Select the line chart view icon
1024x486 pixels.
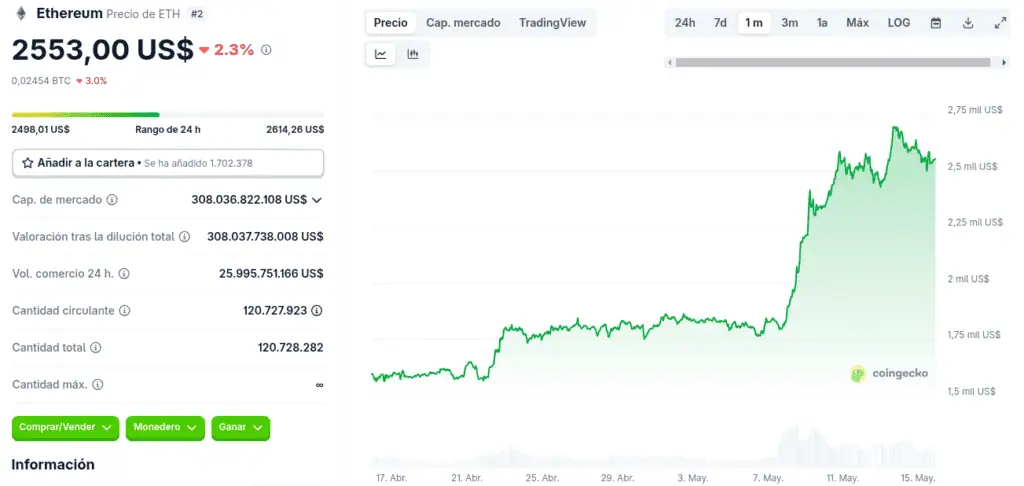click(x=381, y=54)
